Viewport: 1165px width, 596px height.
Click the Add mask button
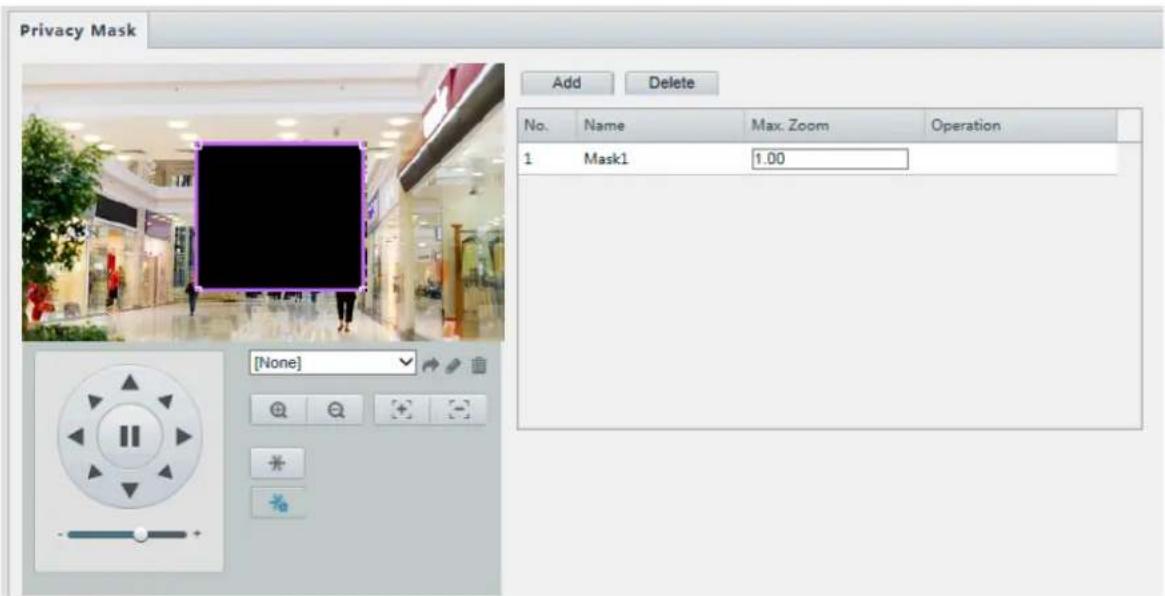567,83
